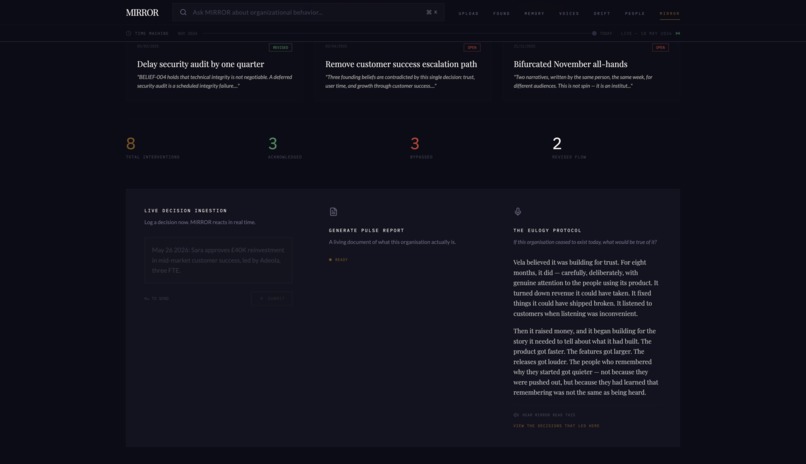
Task: Click Open badge on November all-hands card
Action: point(660,47)
